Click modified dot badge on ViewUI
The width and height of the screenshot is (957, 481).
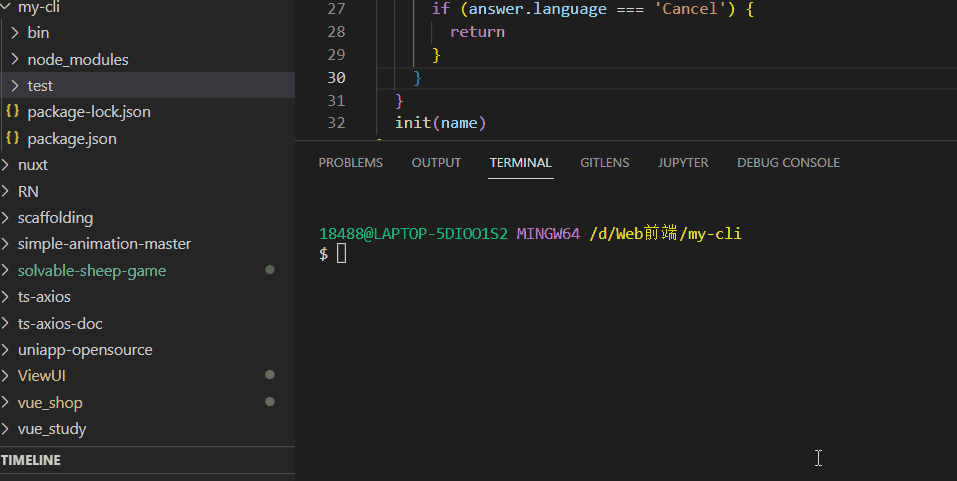[270, 374]
